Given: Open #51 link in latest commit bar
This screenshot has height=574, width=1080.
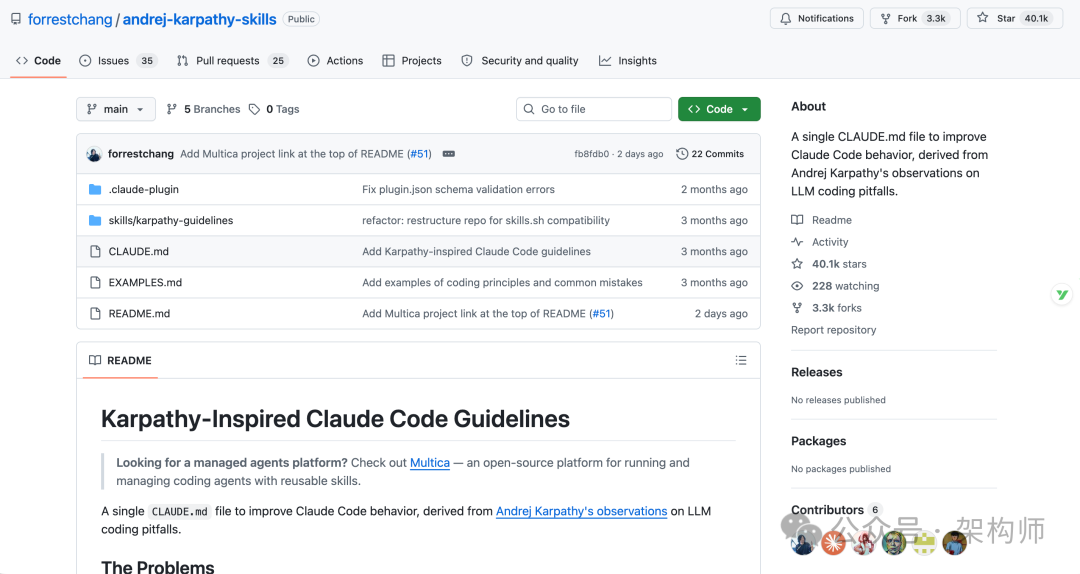Looking at the screenshot, I should [419, 154].
